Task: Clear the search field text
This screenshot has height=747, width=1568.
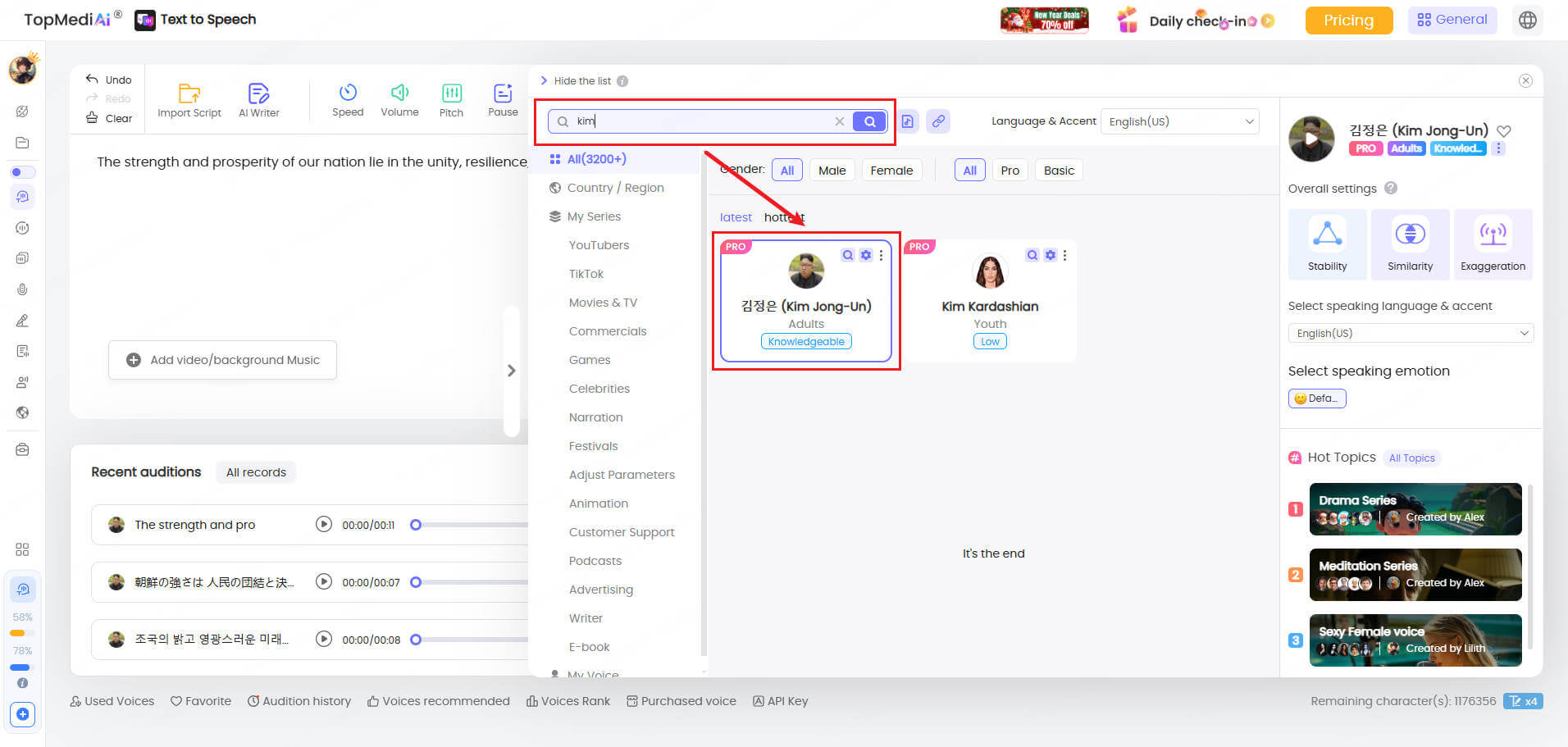Action: (x=839, y=121)
